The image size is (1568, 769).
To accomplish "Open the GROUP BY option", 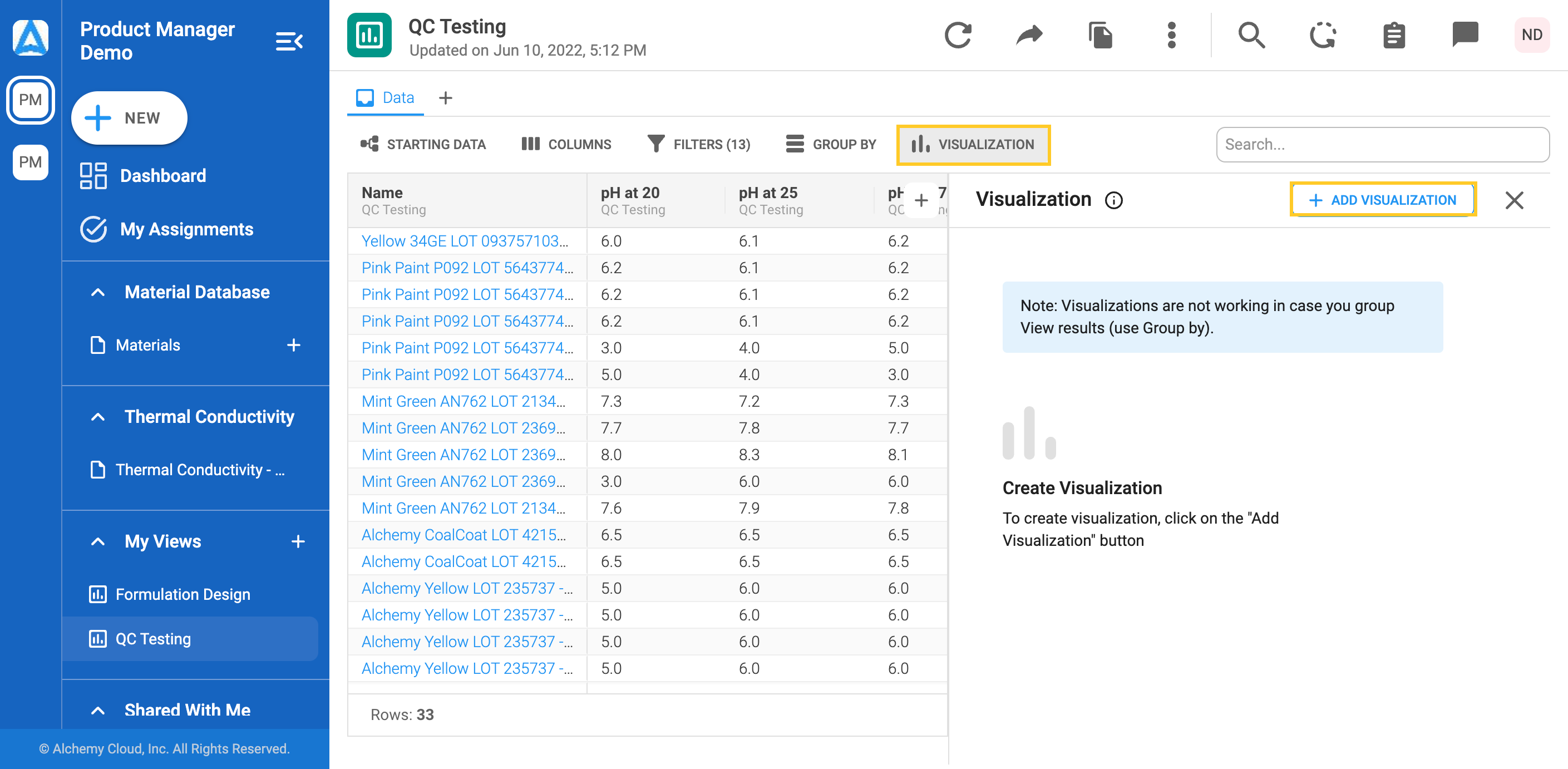I will click(x=831, y=144).
